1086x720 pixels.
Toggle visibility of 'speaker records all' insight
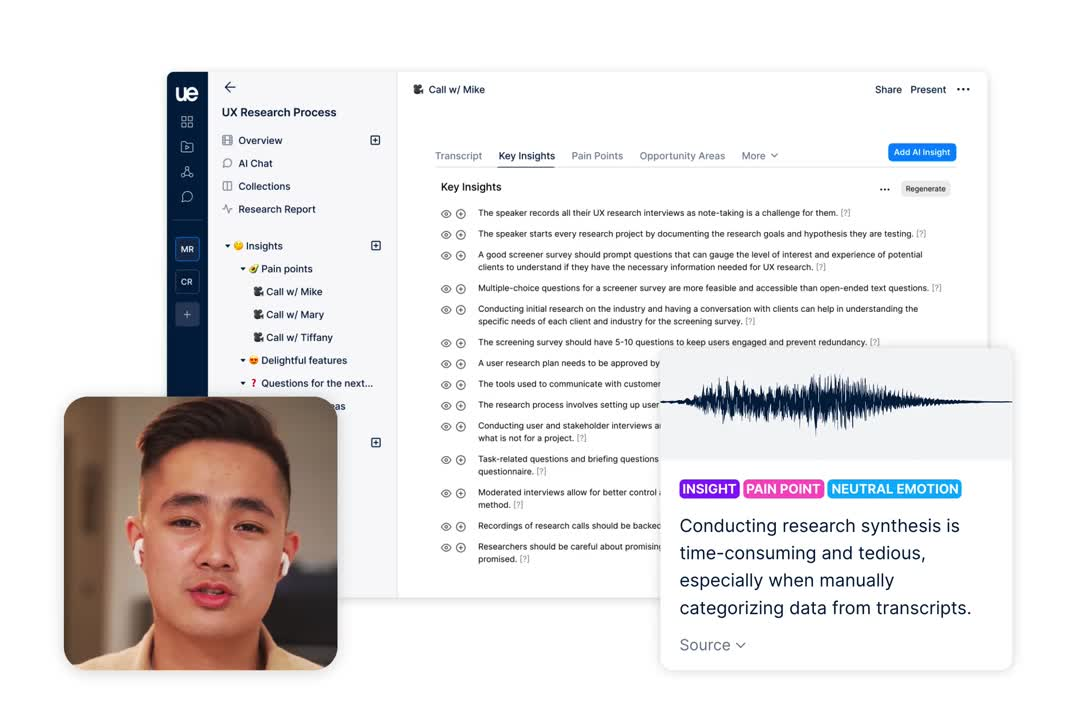coord(446,214)
